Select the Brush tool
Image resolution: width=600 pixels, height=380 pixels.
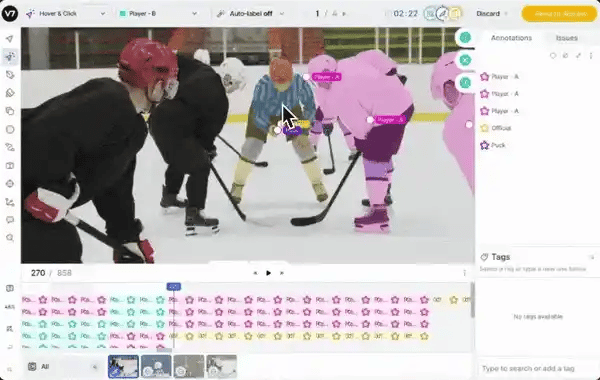pyautogui.click(x=10, y=93)
